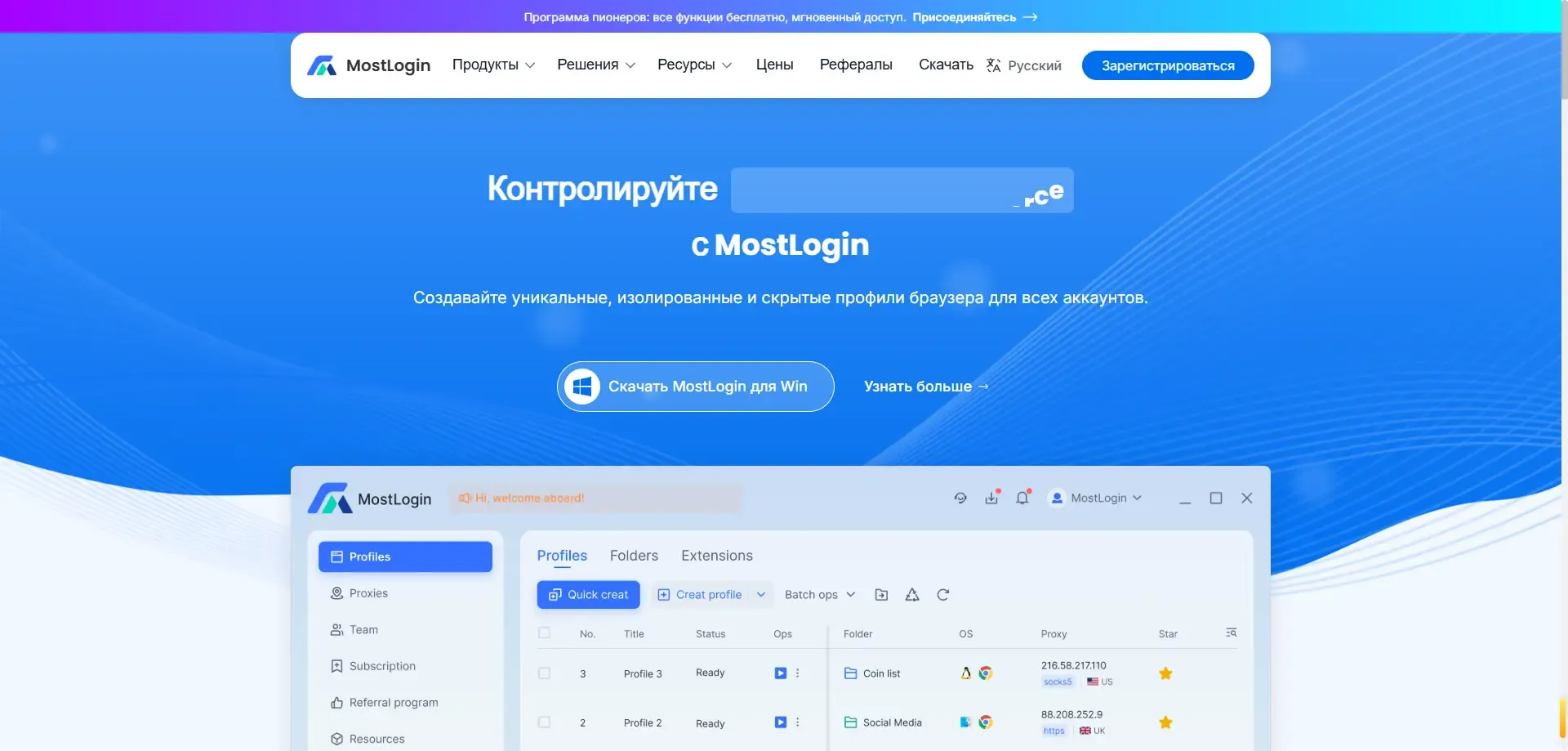
Task: Open more options for Profile 2
Action: [798, 722]
